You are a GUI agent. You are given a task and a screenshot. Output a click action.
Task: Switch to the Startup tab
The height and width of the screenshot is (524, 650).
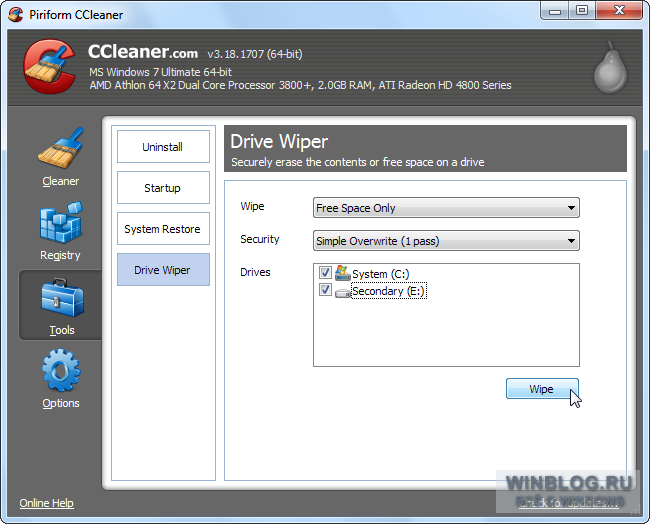coord(163,188)
